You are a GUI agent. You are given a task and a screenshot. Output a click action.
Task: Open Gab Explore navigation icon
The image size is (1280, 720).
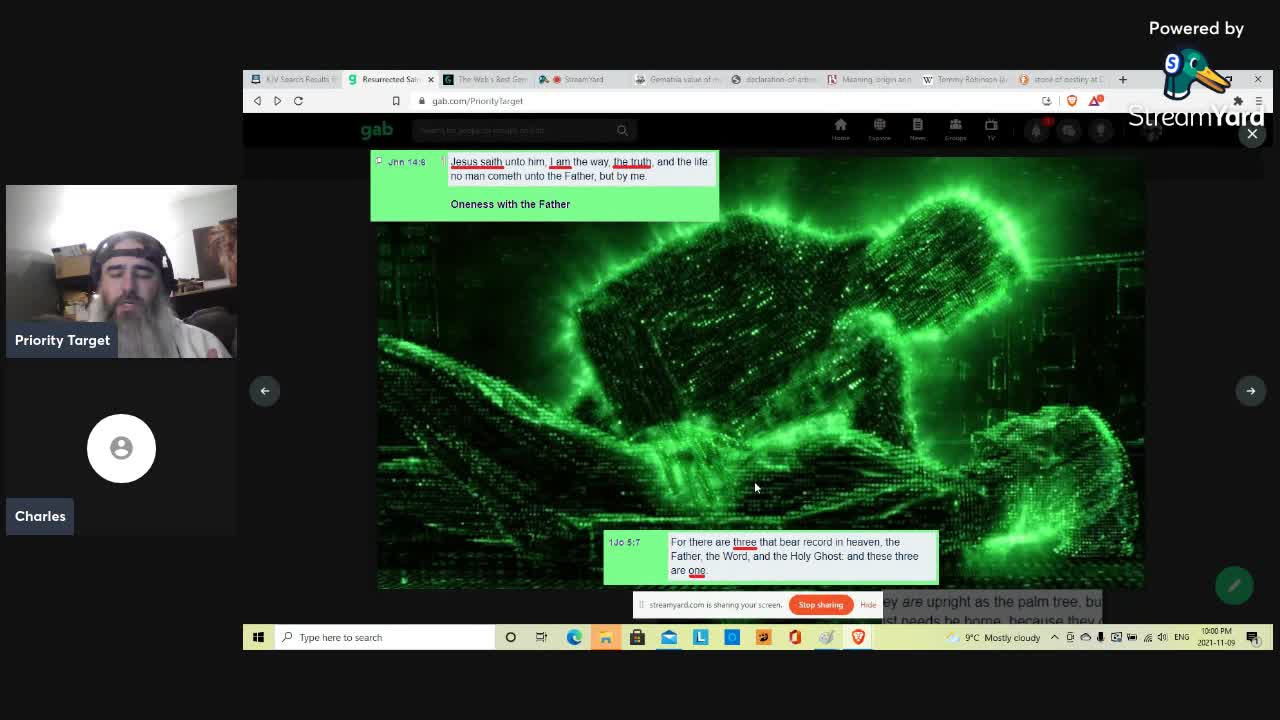[879, 129]
